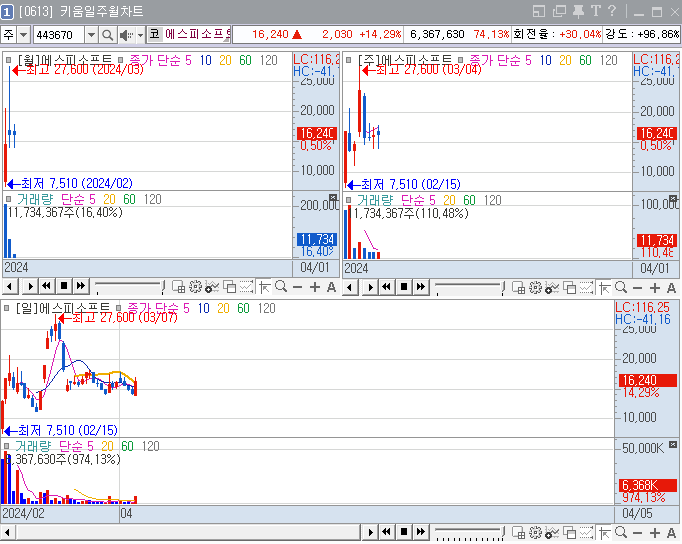682x544 pixels.
Task: Click step-left arrow in monthly chart toolbar
Action: 10,287
